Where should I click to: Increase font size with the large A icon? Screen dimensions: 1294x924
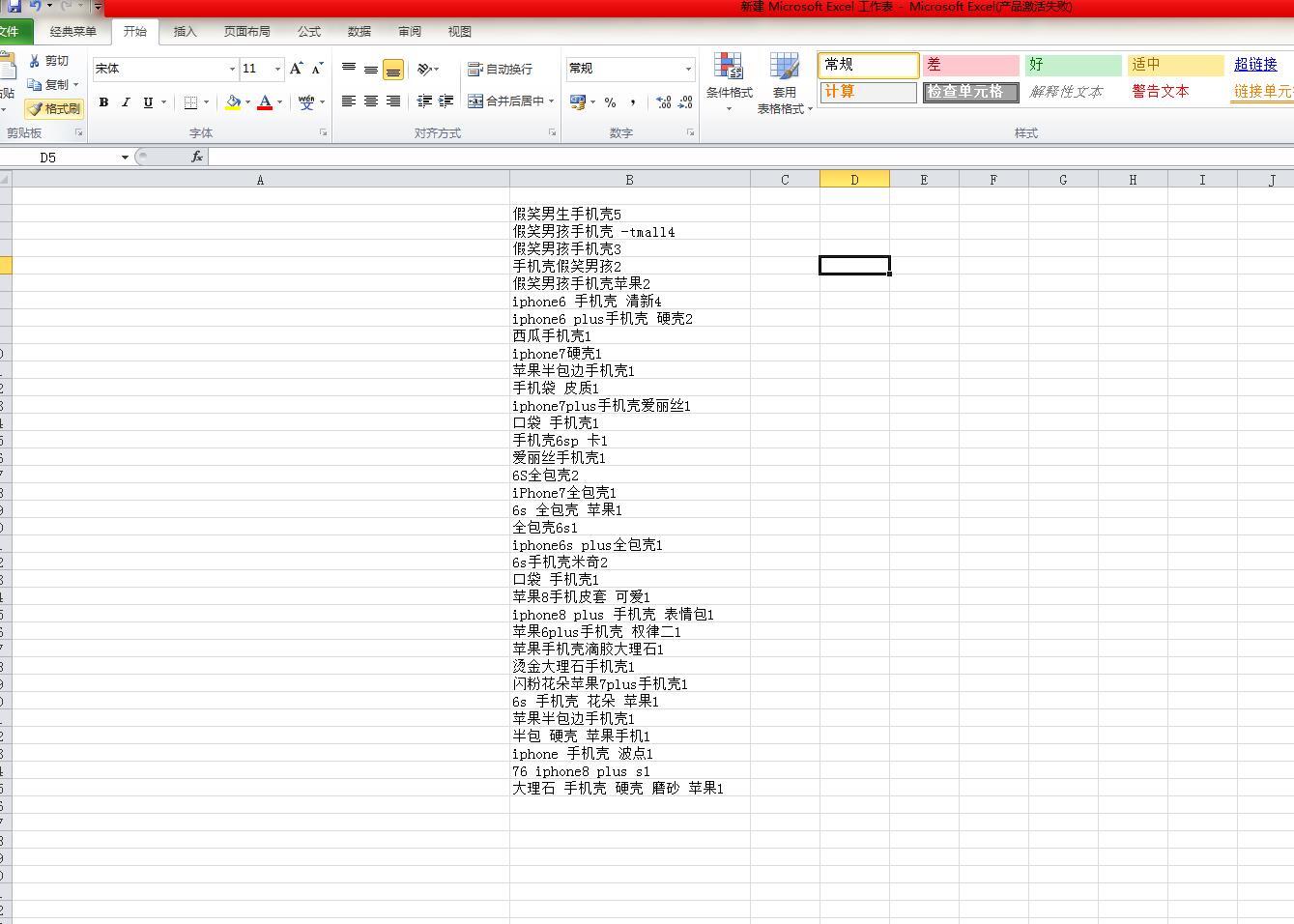coord(297,69)
